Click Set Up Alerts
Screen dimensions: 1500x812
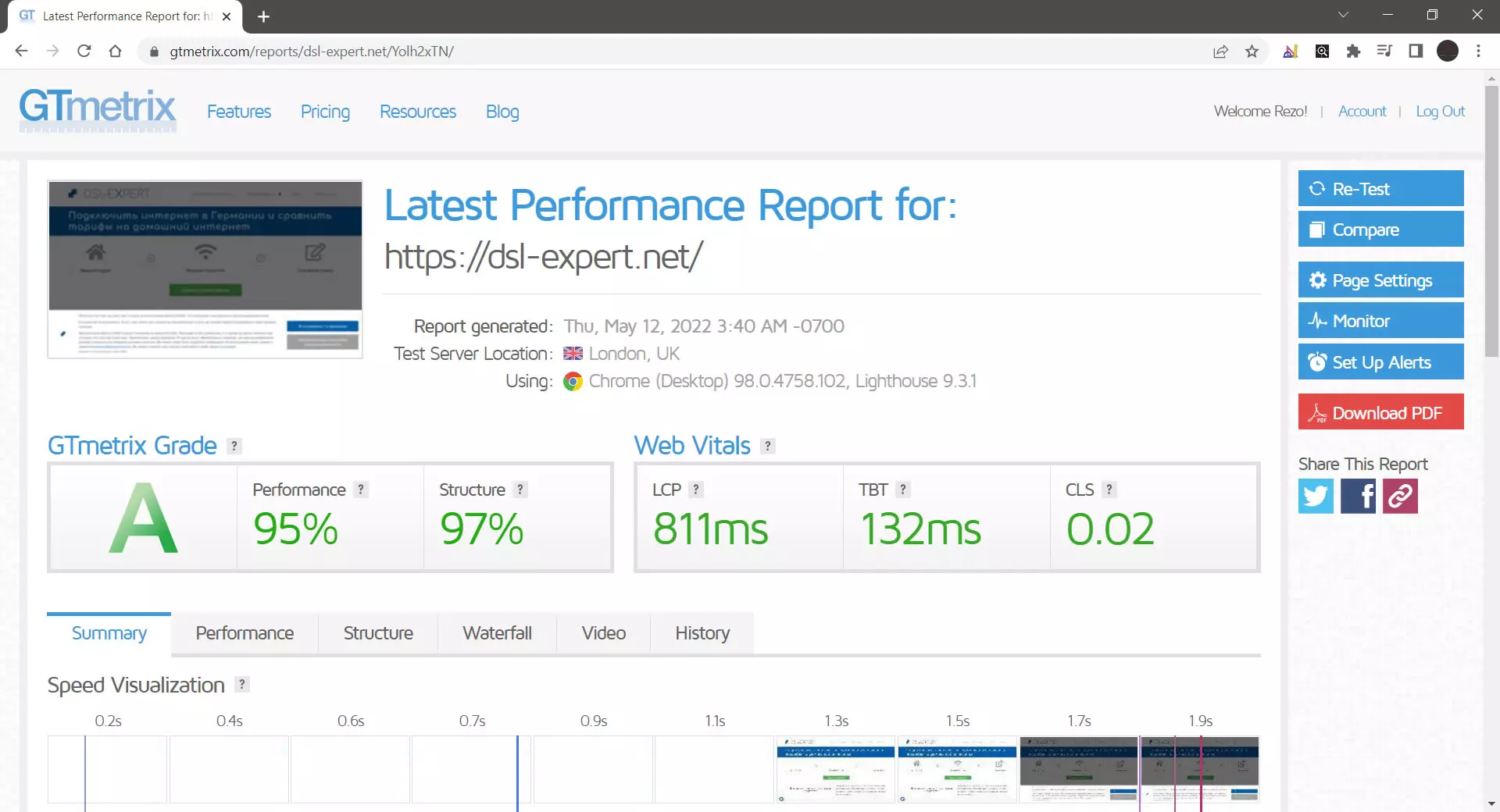pyautogui.click(x=1380, y=361)
